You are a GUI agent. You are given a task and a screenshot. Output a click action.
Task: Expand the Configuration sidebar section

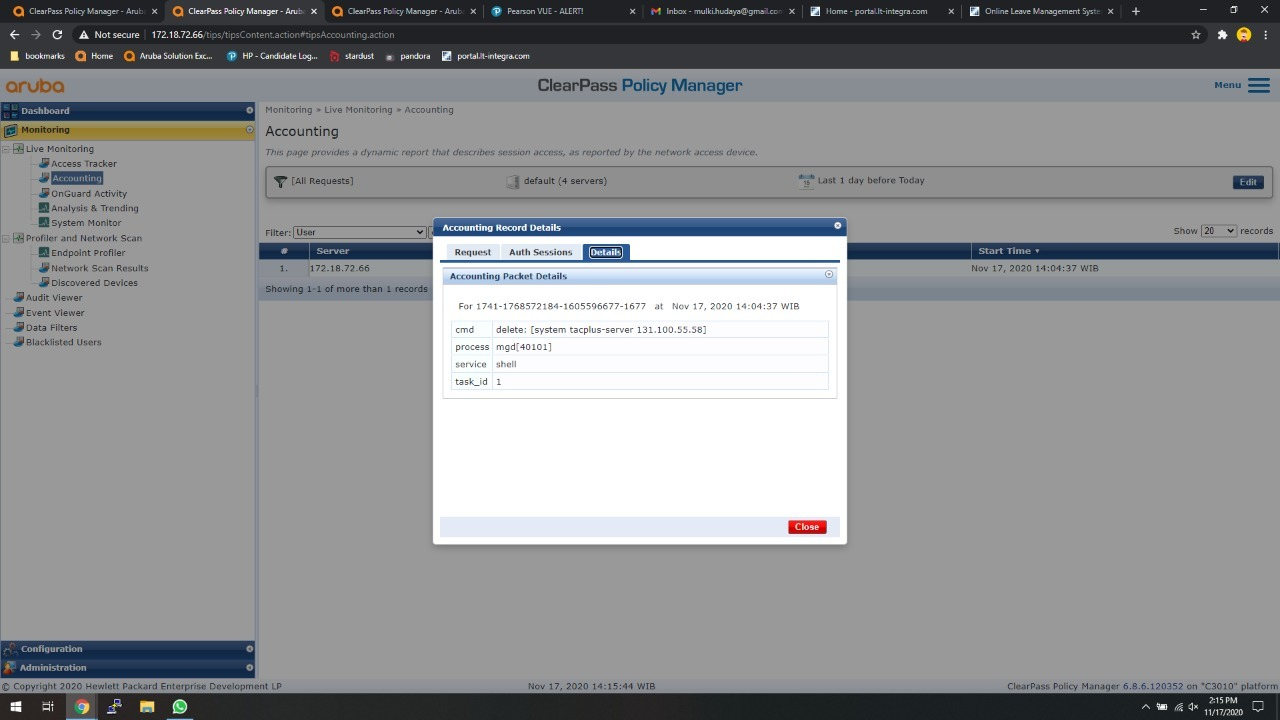[128, 649]
